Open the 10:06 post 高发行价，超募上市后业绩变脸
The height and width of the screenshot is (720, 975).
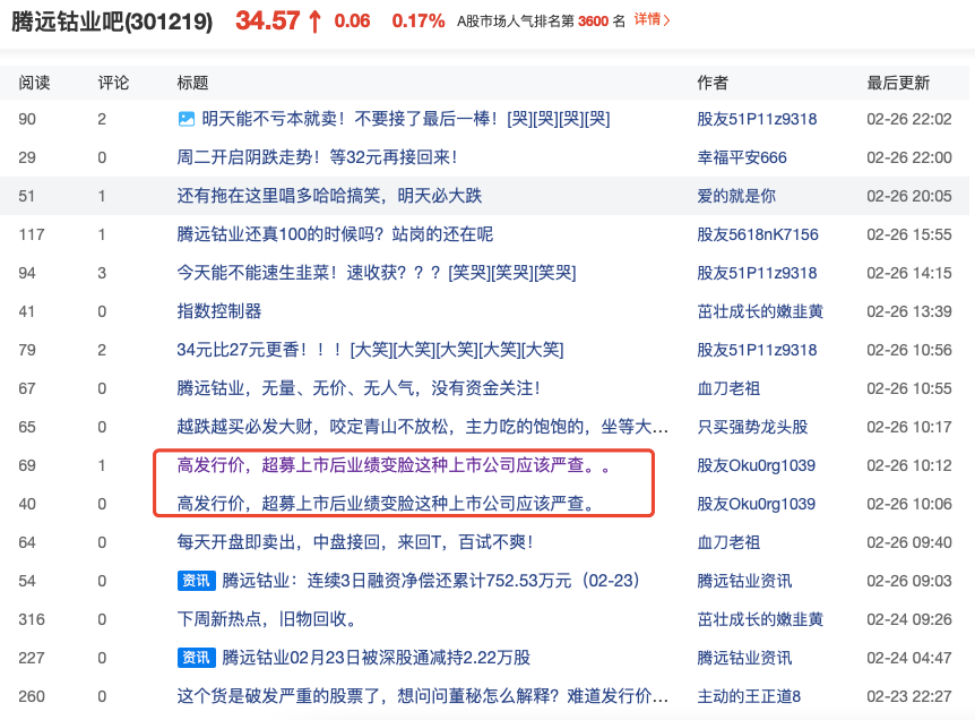386,504
